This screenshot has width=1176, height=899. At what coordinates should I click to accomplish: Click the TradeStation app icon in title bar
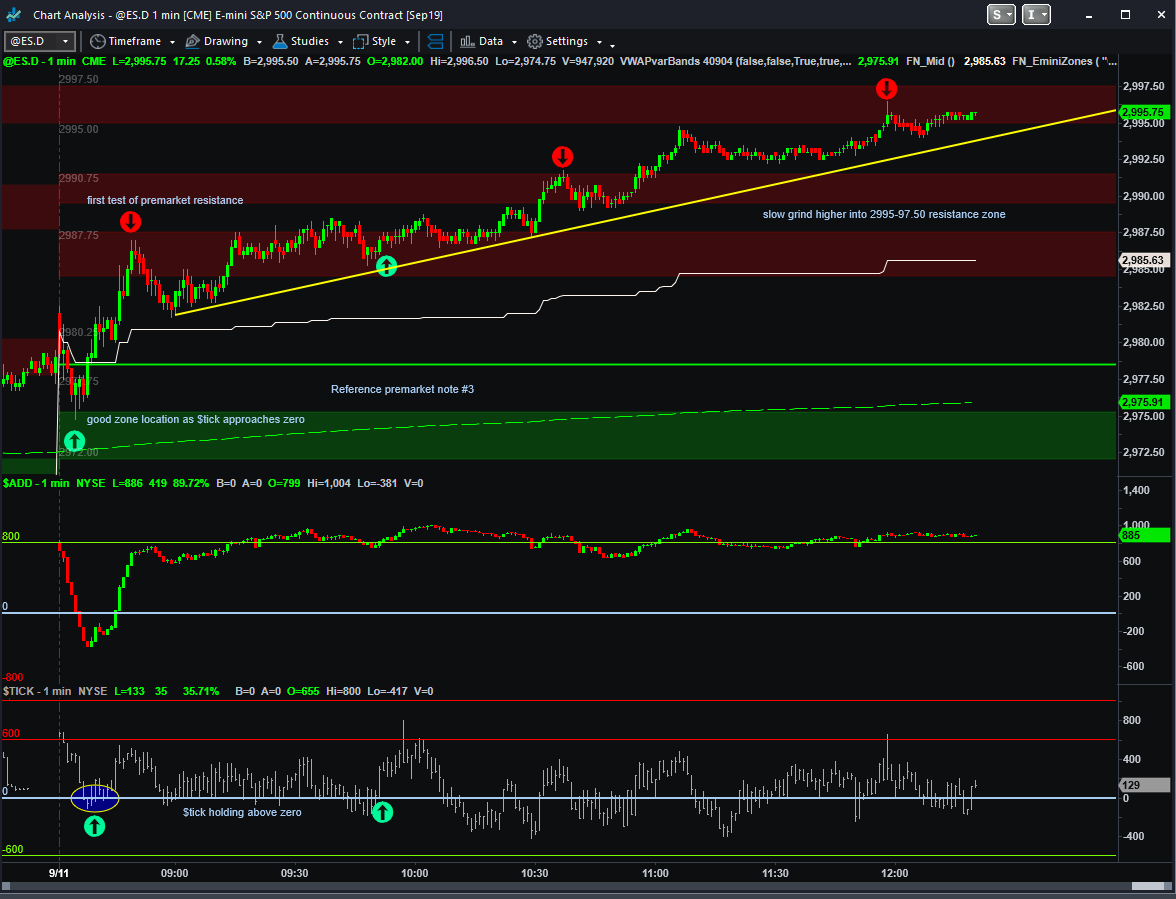pos(14,14)
